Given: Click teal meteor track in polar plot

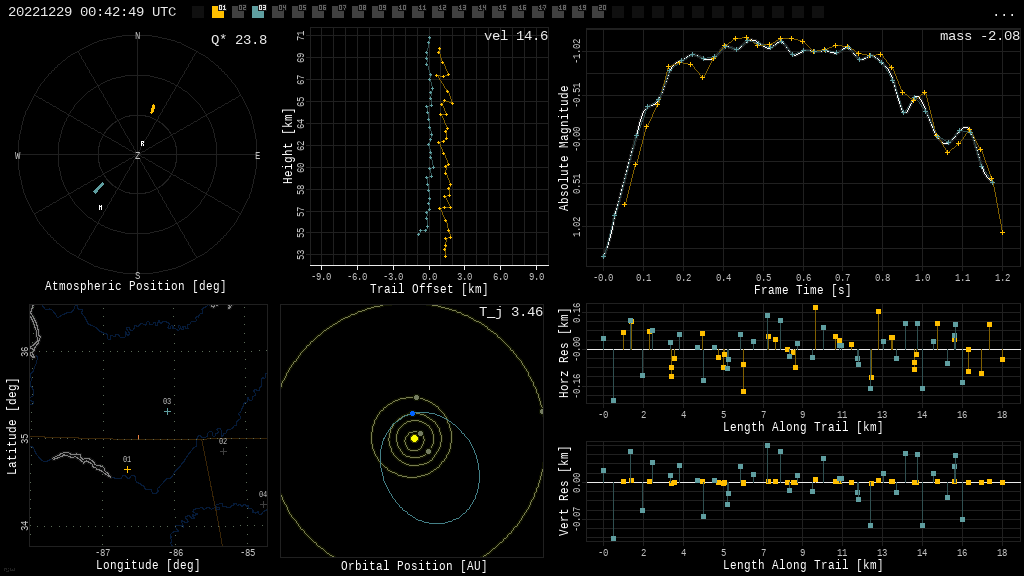Looking at the screenshot, I should click(98, 188).
